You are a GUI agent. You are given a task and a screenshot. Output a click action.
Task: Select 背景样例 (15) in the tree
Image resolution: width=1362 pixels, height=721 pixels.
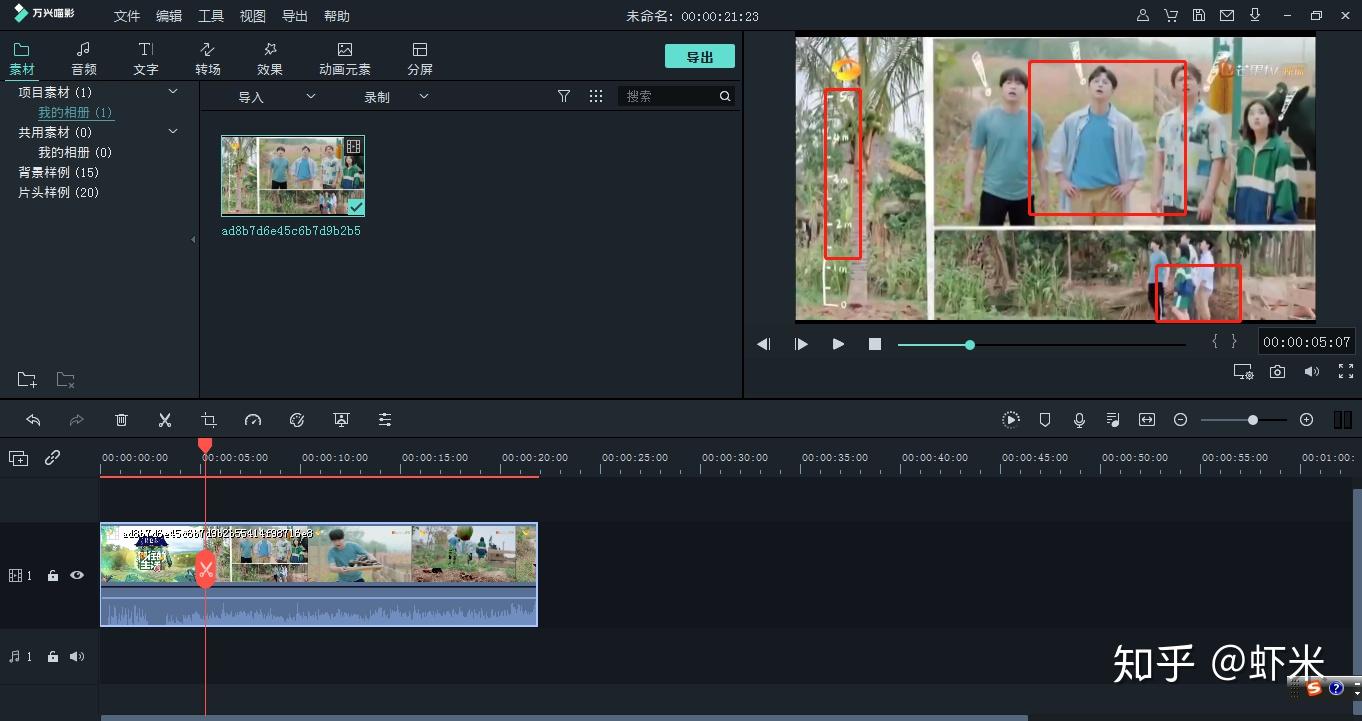tap(59, 172)
